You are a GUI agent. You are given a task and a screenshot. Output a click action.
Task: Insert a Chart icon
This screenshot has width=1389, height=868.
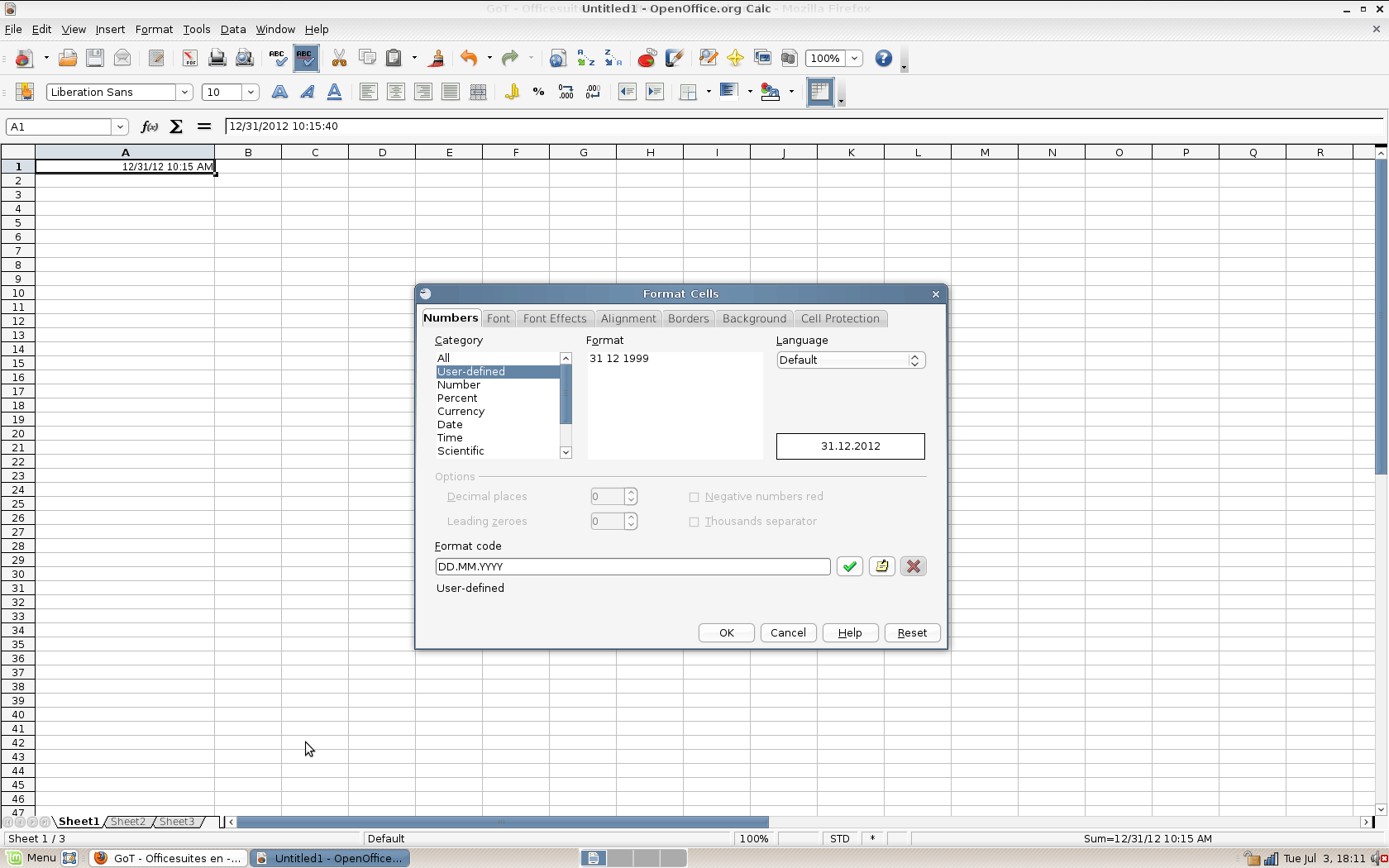click(x=647, y=58)
